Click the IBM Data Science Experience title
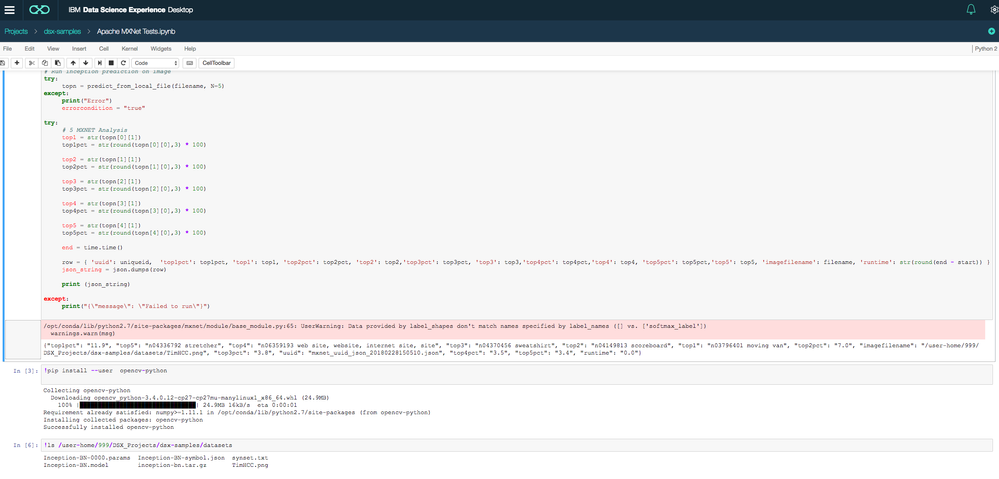 point(131,10)
